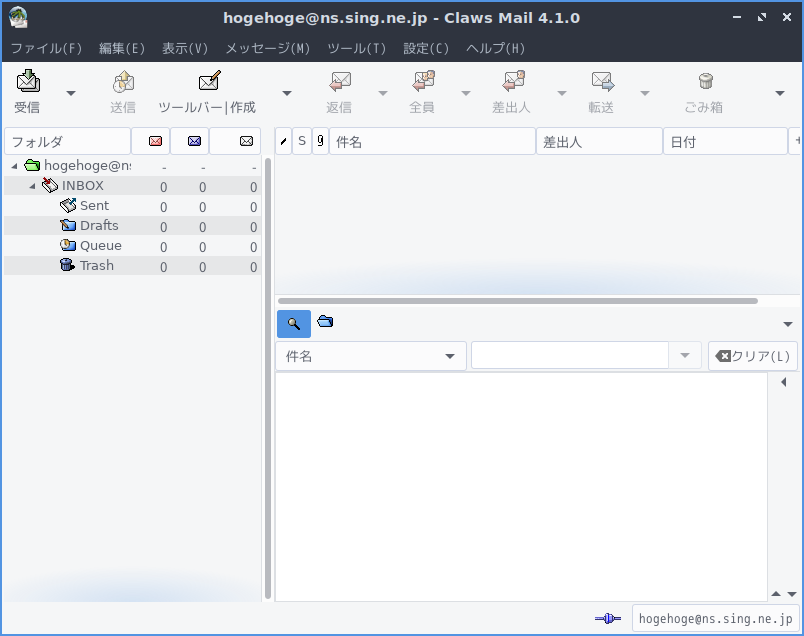
Task: Sort folders by unread messages column icon
Action: [x=194, y=141]
